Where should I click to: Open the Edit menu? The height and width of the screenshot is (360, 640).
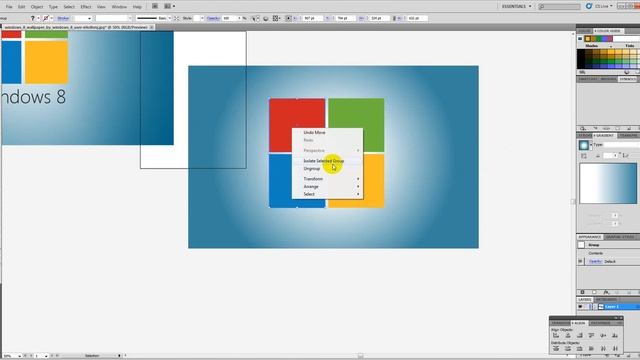click(21, 7)
